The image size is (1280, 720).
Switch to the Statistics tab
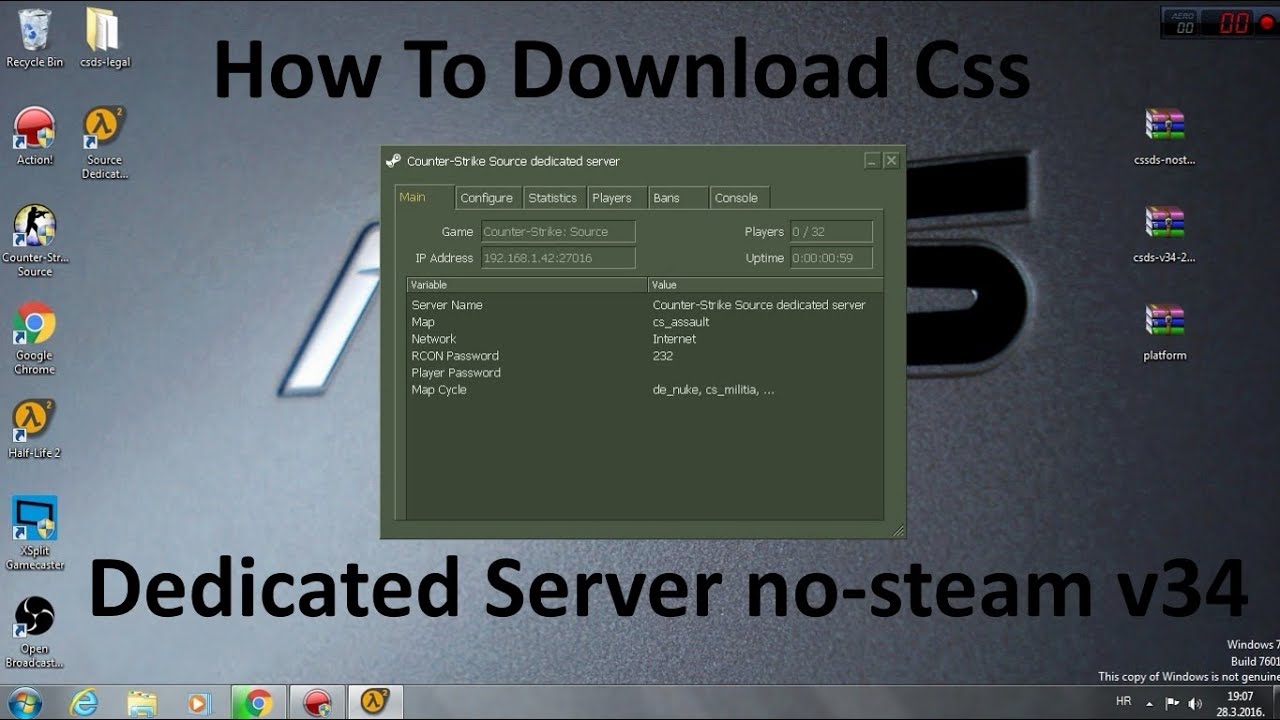[x=553, y=198]
